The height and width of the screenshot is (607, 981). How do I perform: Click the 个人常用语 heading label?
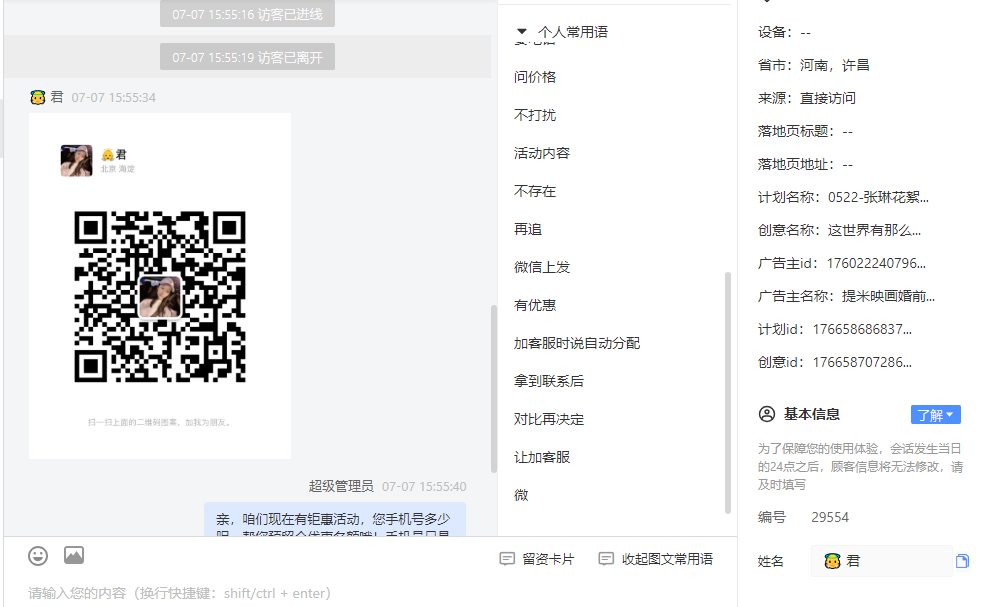572,32
